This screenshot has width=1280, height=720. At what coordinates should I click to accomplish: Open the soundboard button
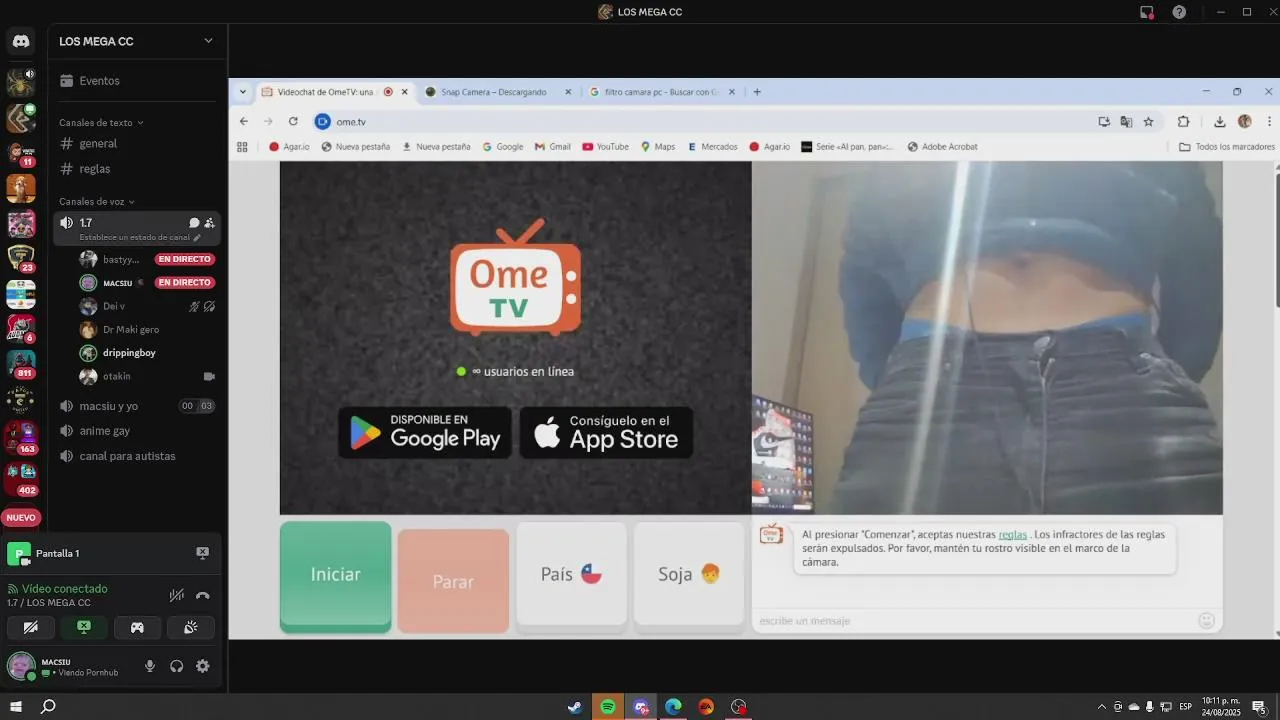[x=190, y=627]
